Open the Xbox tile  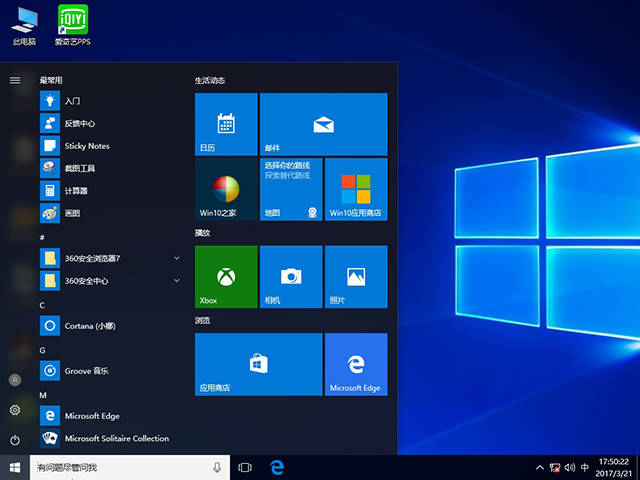tap(225, 277)
